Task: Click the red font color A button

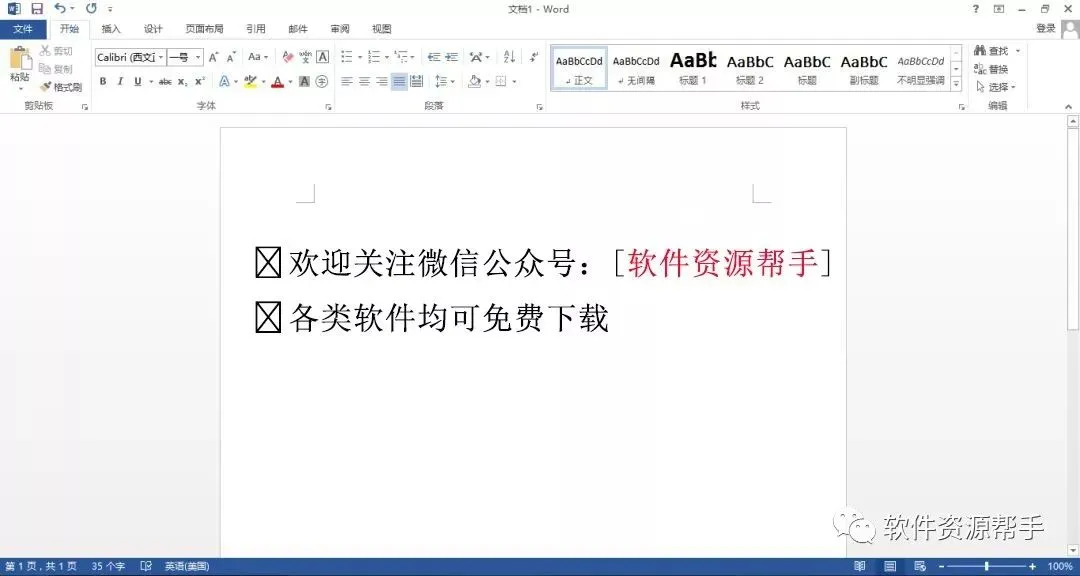Action: pos(278,82)
